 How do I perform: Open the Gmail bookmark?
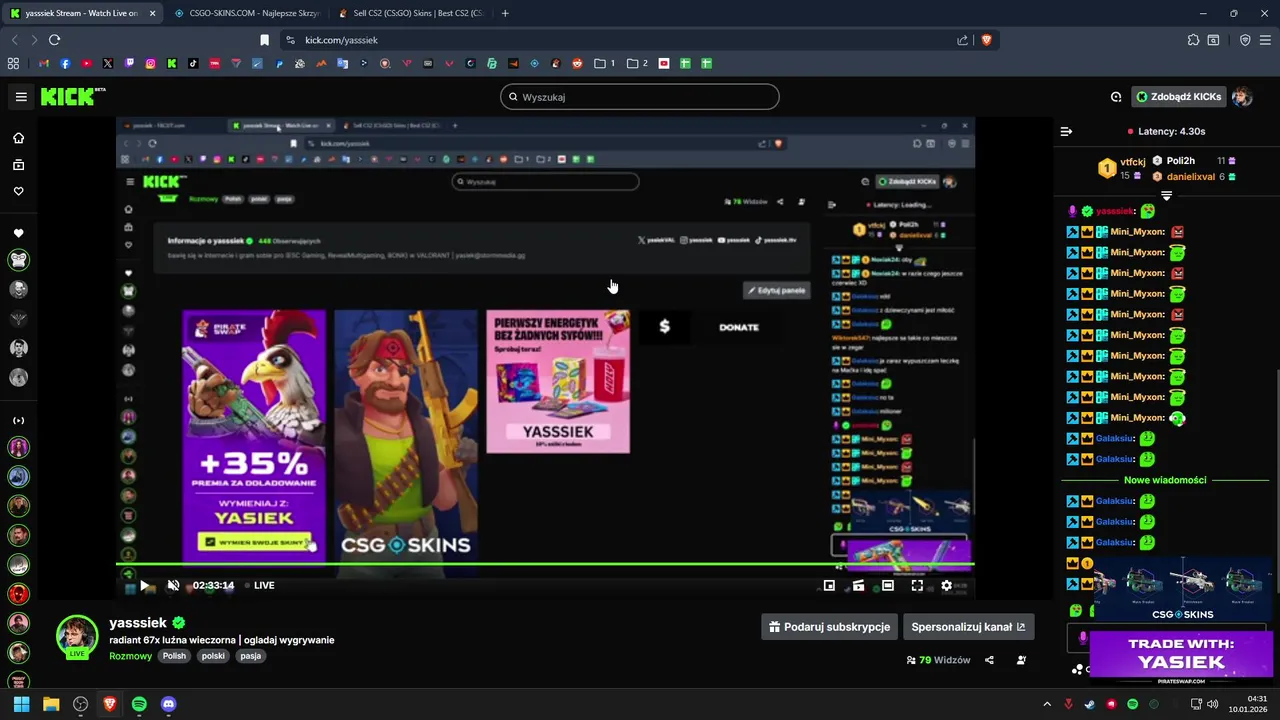pyautogui.click(x=44, y=63)
